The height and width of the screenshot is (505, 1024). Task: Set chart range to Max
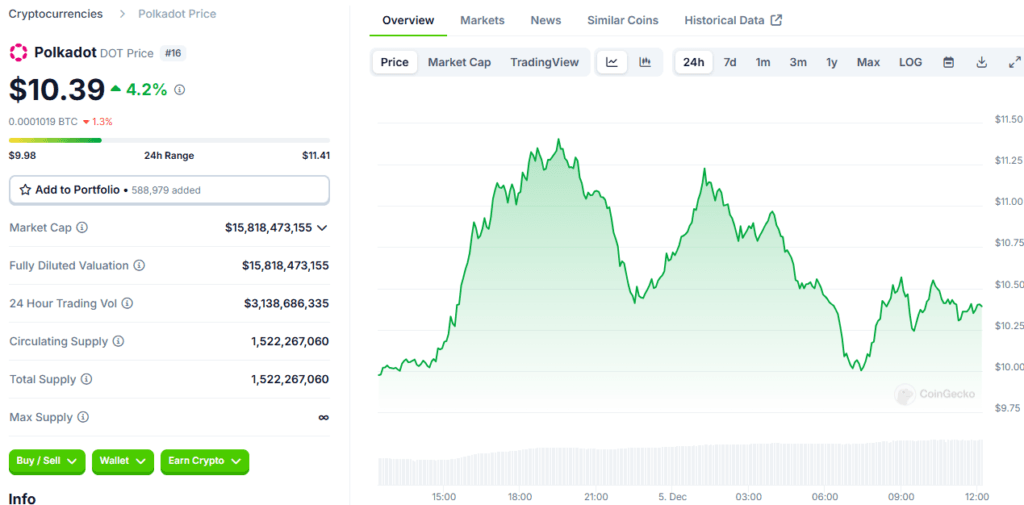pos(869,62)
